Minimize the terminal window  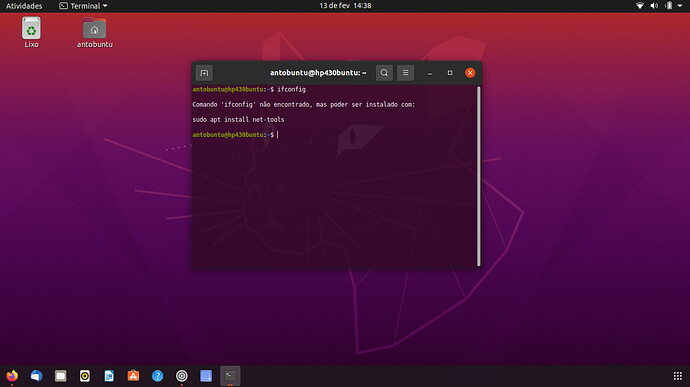430,73
